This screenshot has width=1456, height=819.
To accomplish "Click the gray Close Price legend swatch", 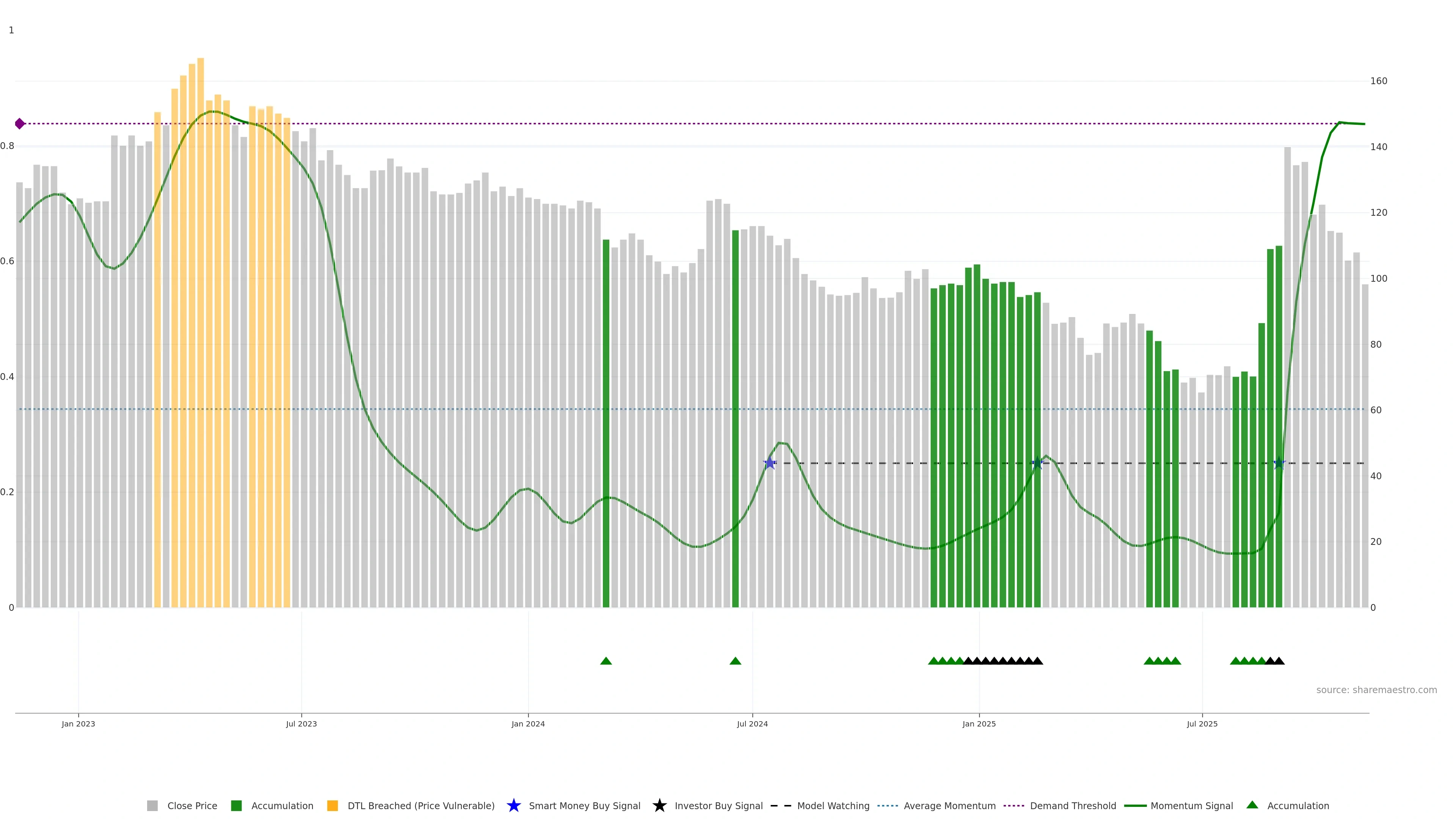I will point(152,805).
